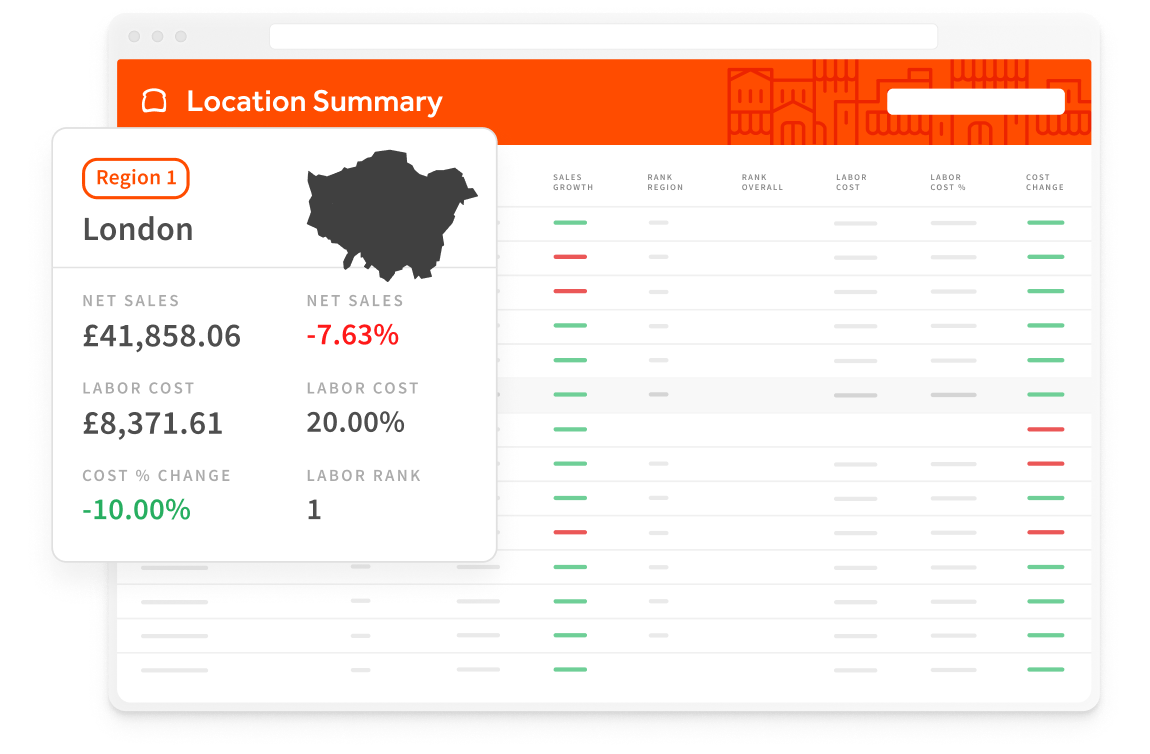Sort by the RANK OVERALL column header
The width and height of the screenshot is (1150, 754).
(x=762, y=181)
